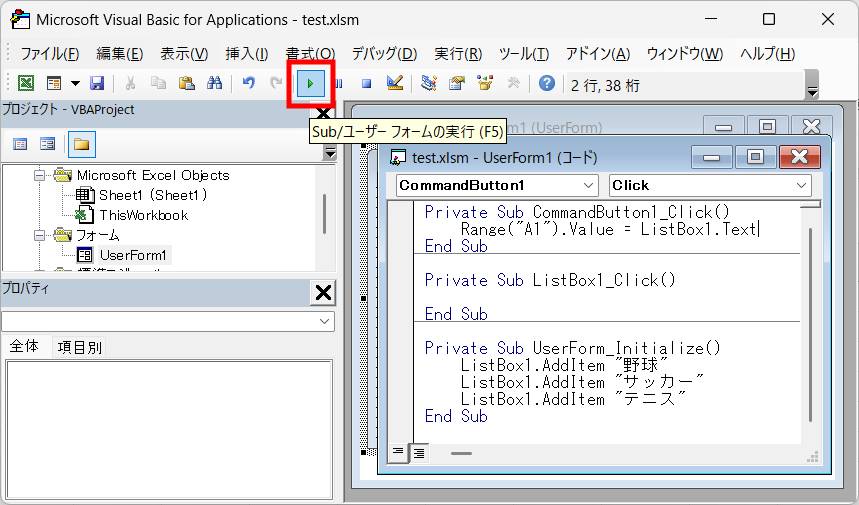The image size is (859, 505).
Task: Switch to Microsoft Excel view icon
Action: point(26,83)
